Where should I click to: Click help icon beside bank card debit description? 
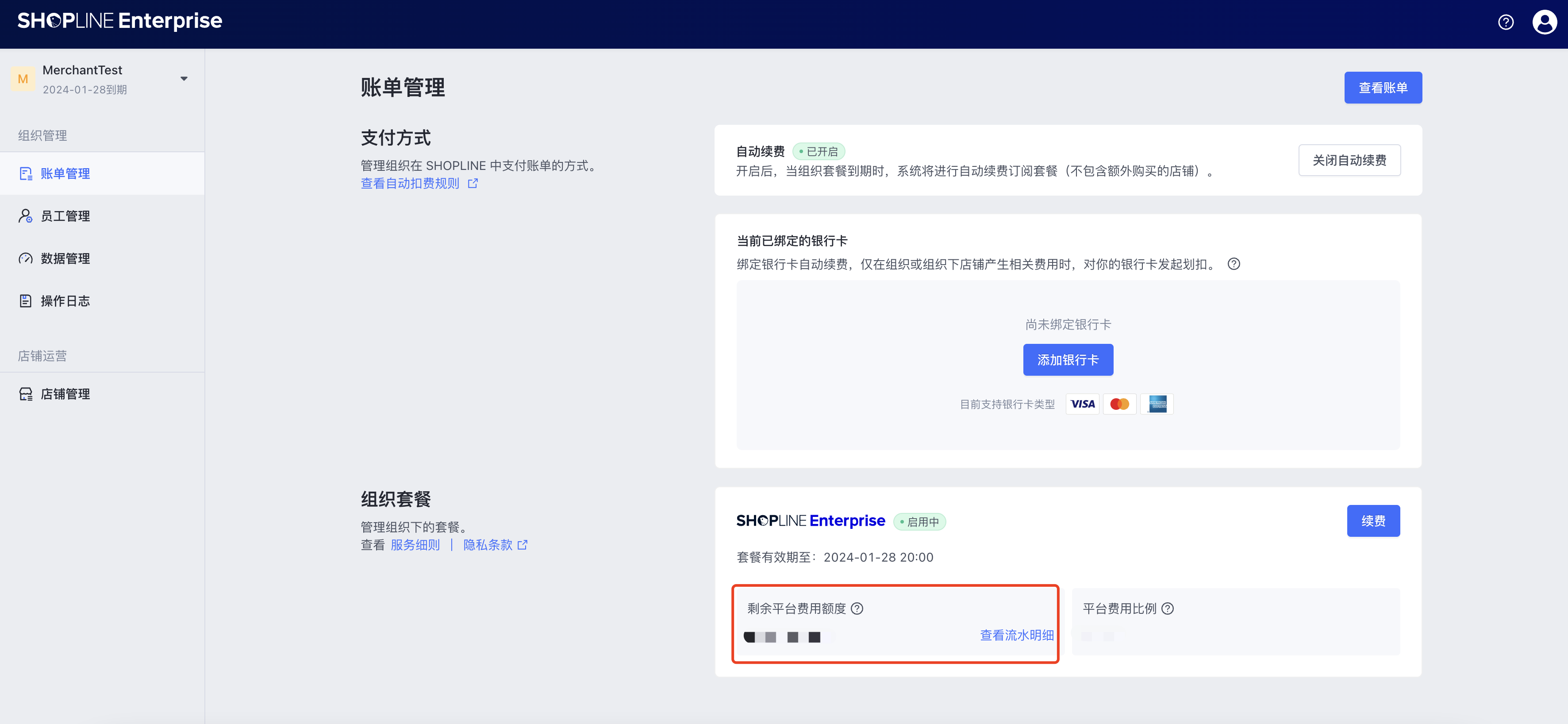(1234, 264)
